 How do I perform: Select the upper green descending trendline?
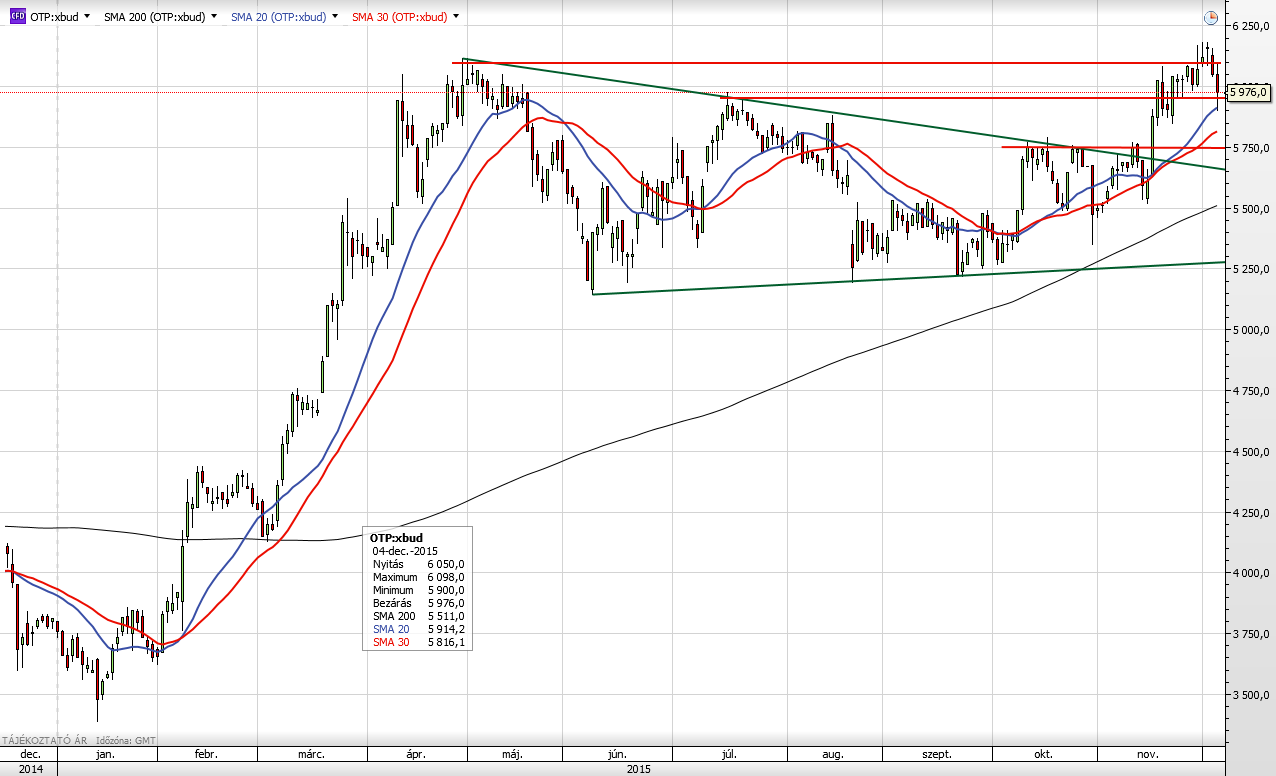pos(844,114)
